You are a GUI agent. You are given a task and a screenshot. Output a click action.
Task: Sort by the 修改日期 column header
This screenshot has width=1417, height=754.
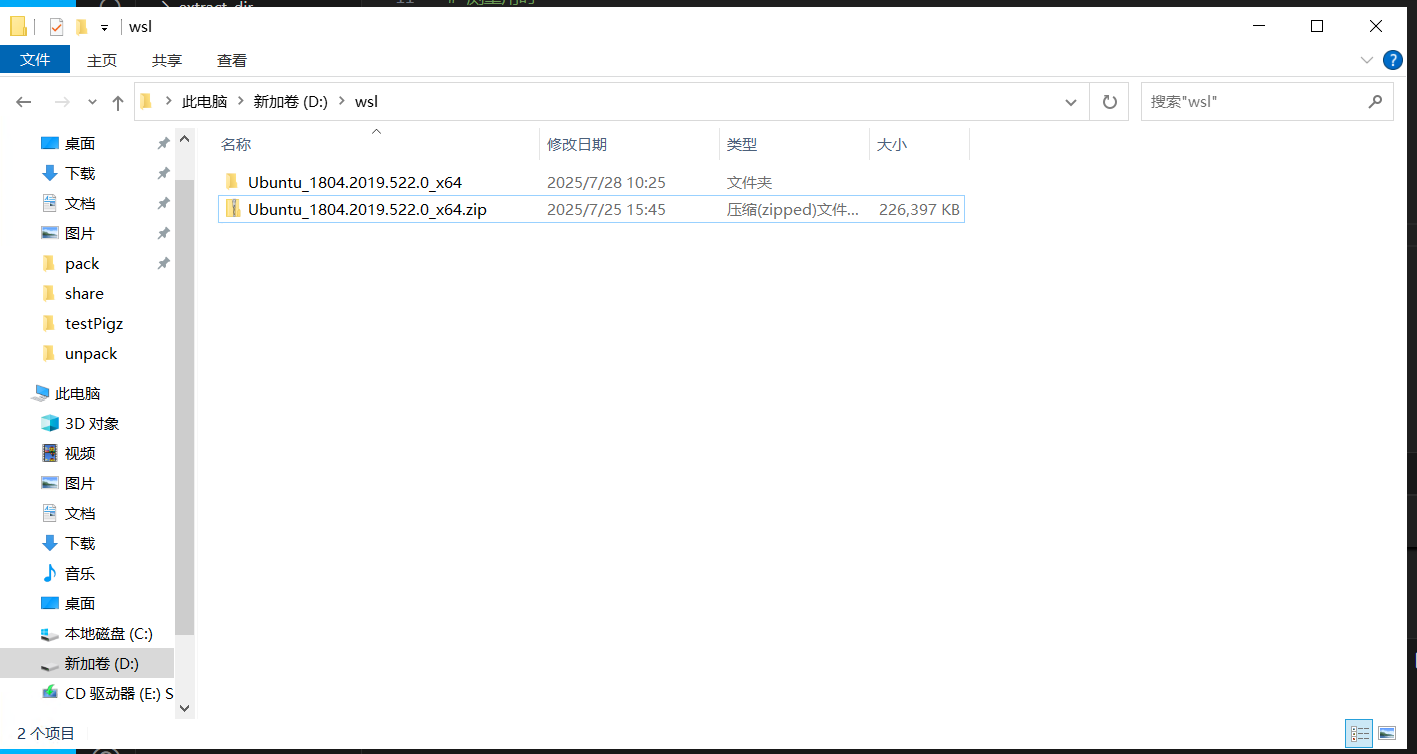(x=577, y=144)
